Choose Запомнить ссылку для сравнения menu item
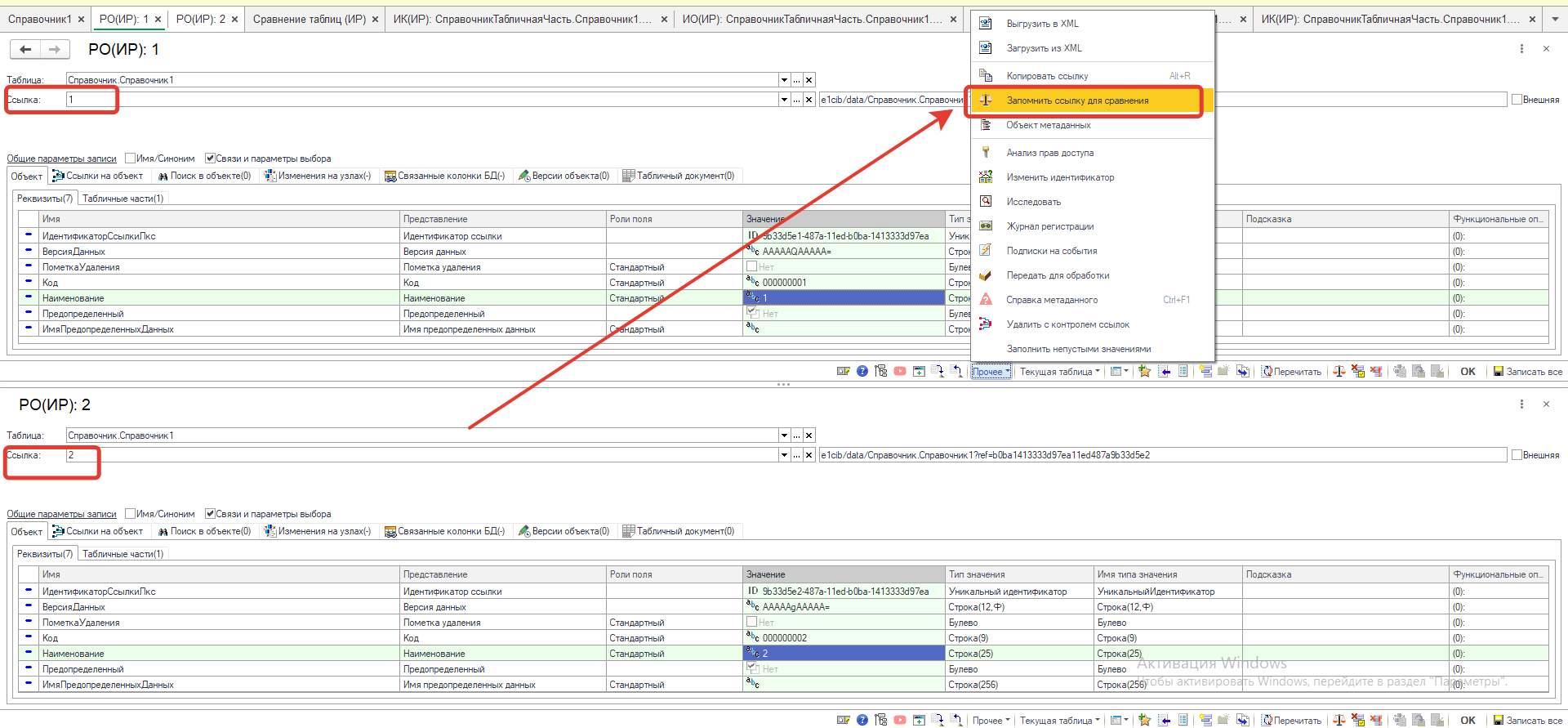This screenshot has width=1568, height=728. pyautogui.click(x=1093, y=100)
